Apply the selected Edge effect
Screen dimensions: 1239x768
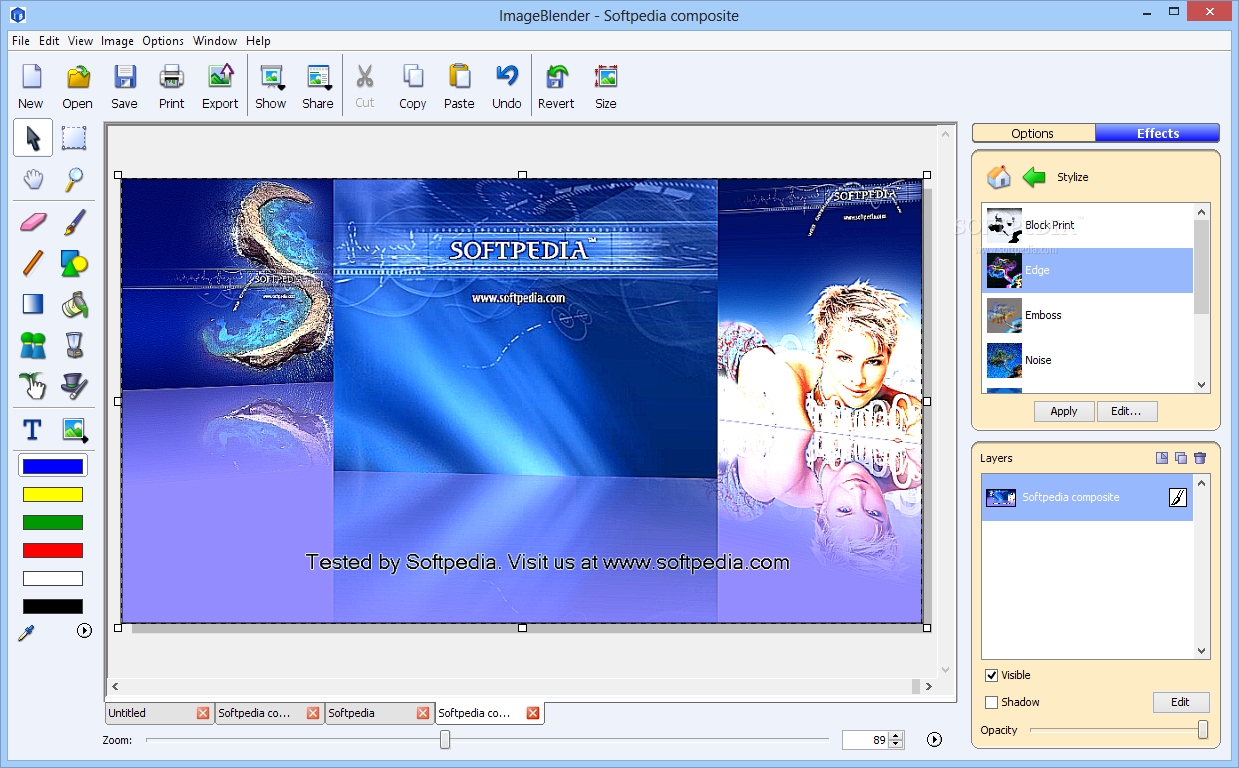(x=1064, y=411)
